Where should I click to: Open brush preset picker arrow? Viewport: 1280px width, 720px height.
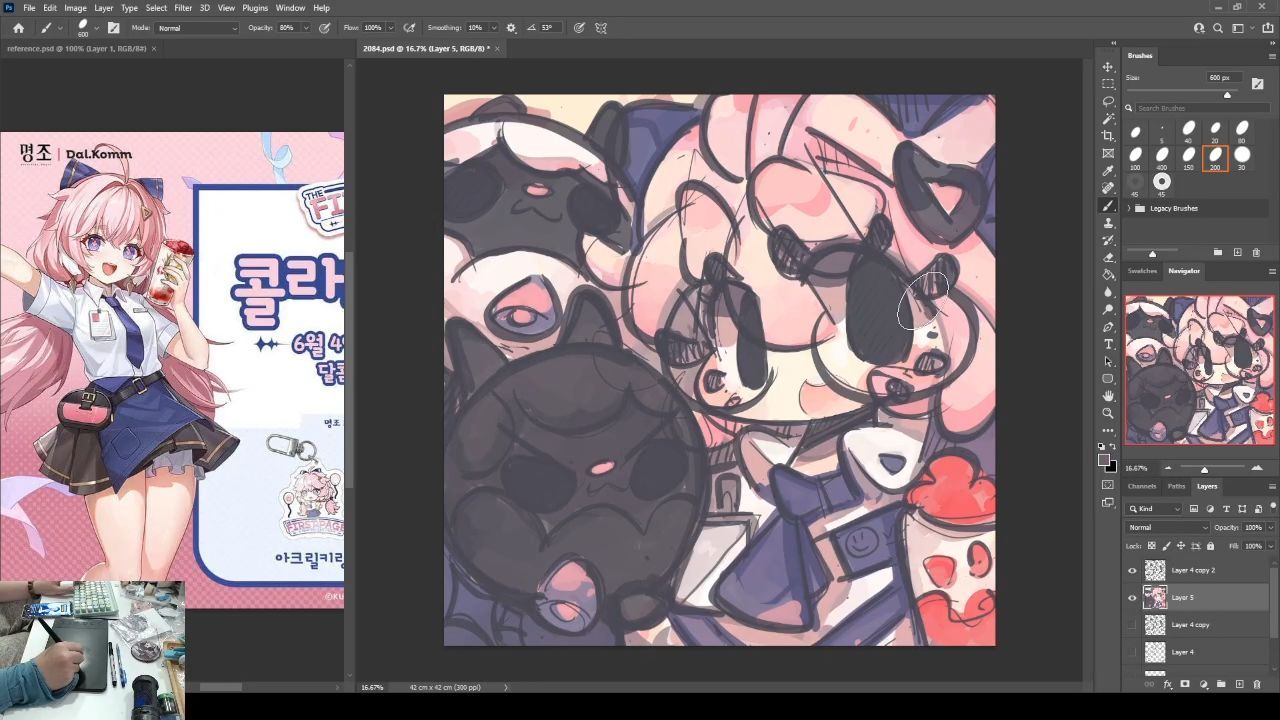(95, 28)
